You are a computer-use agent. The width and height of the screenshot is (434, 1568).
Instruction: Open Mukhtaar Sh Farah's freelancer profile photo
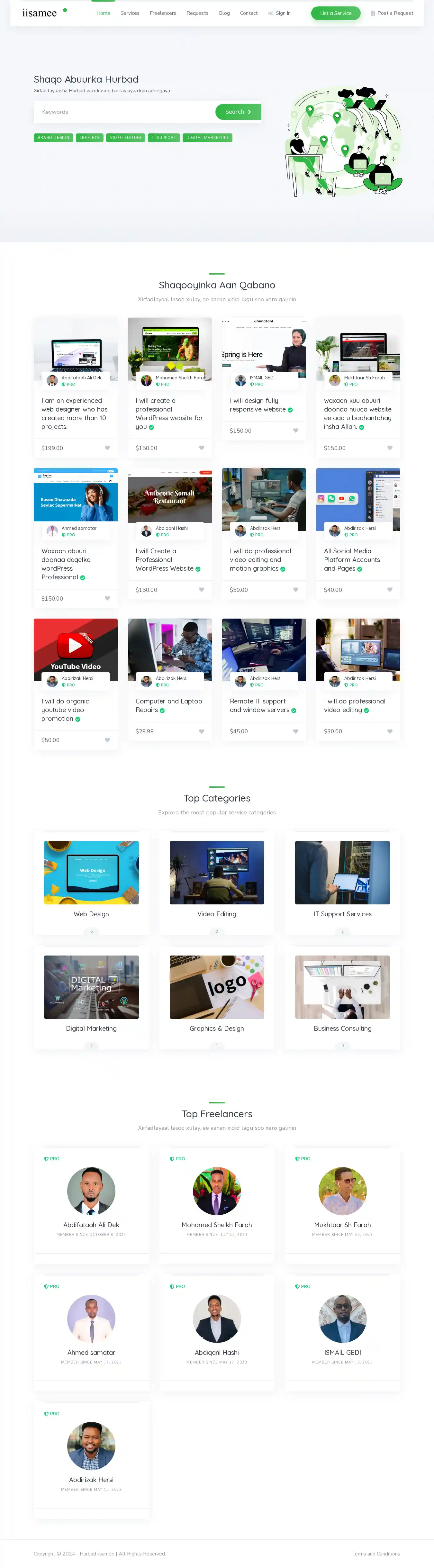pos(342,1191)
